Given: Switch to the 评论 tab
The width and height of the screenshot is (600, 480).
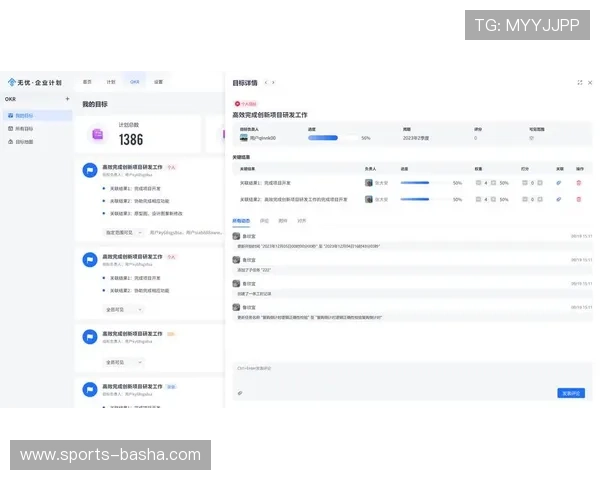Looking at the screenshot, I should click(264, 221).
